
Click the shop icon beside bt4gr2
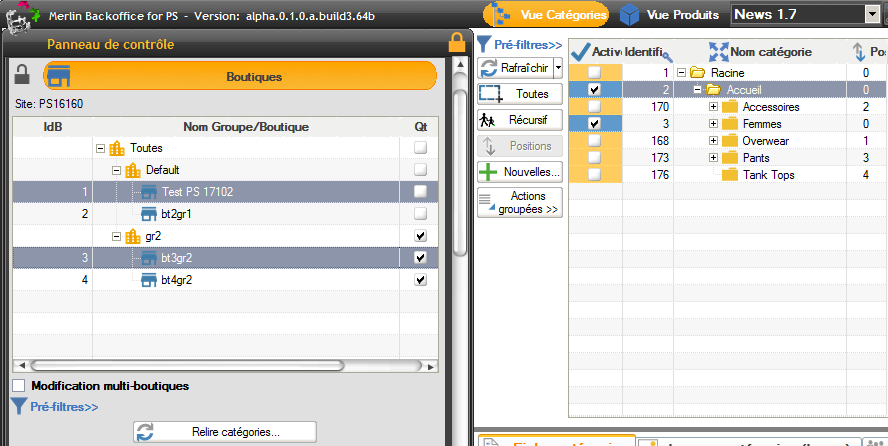(x=148, y=280)
